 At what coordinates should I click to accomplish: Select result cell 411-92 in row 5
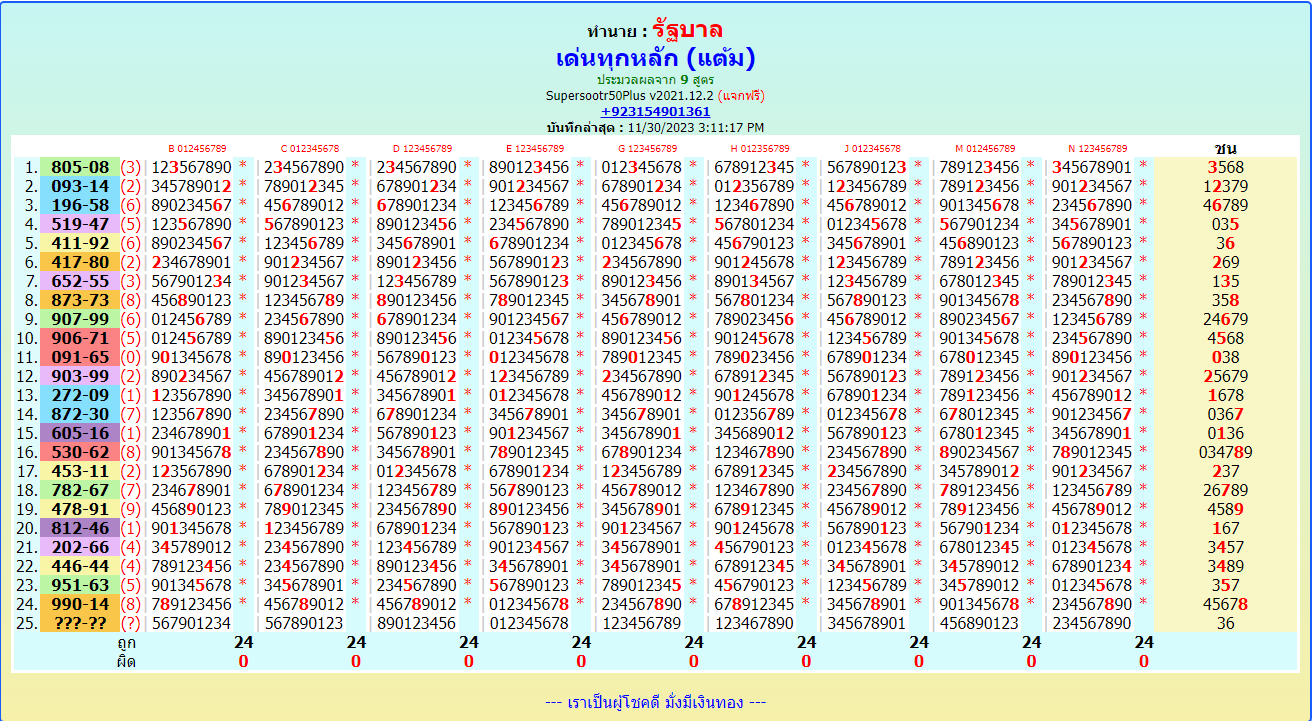(80, 243)
